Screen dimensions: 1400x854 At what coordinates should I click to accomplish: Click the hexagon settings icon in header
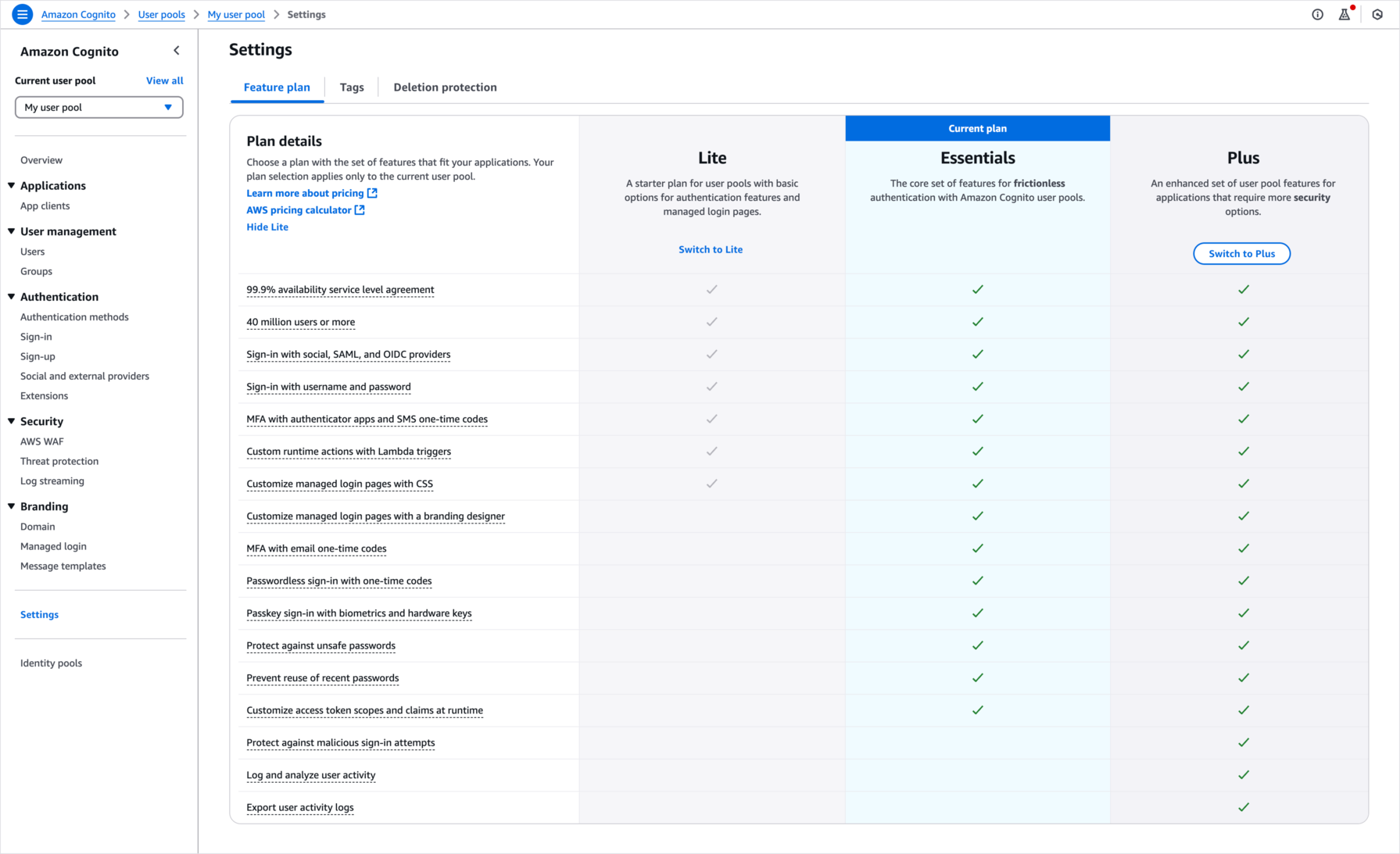(1377, 14)
